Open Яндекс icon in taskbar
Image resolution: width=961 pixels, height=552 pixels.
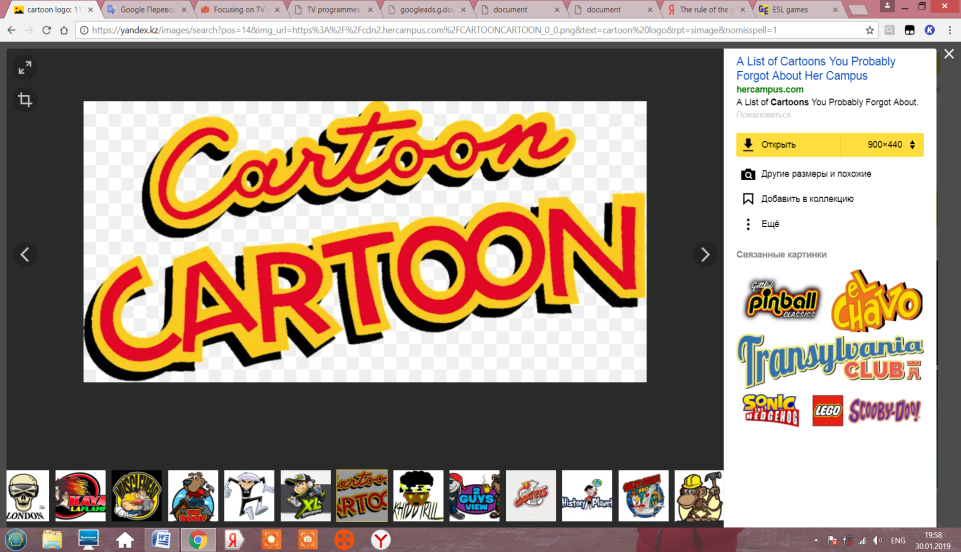click(x=234, y=540)
